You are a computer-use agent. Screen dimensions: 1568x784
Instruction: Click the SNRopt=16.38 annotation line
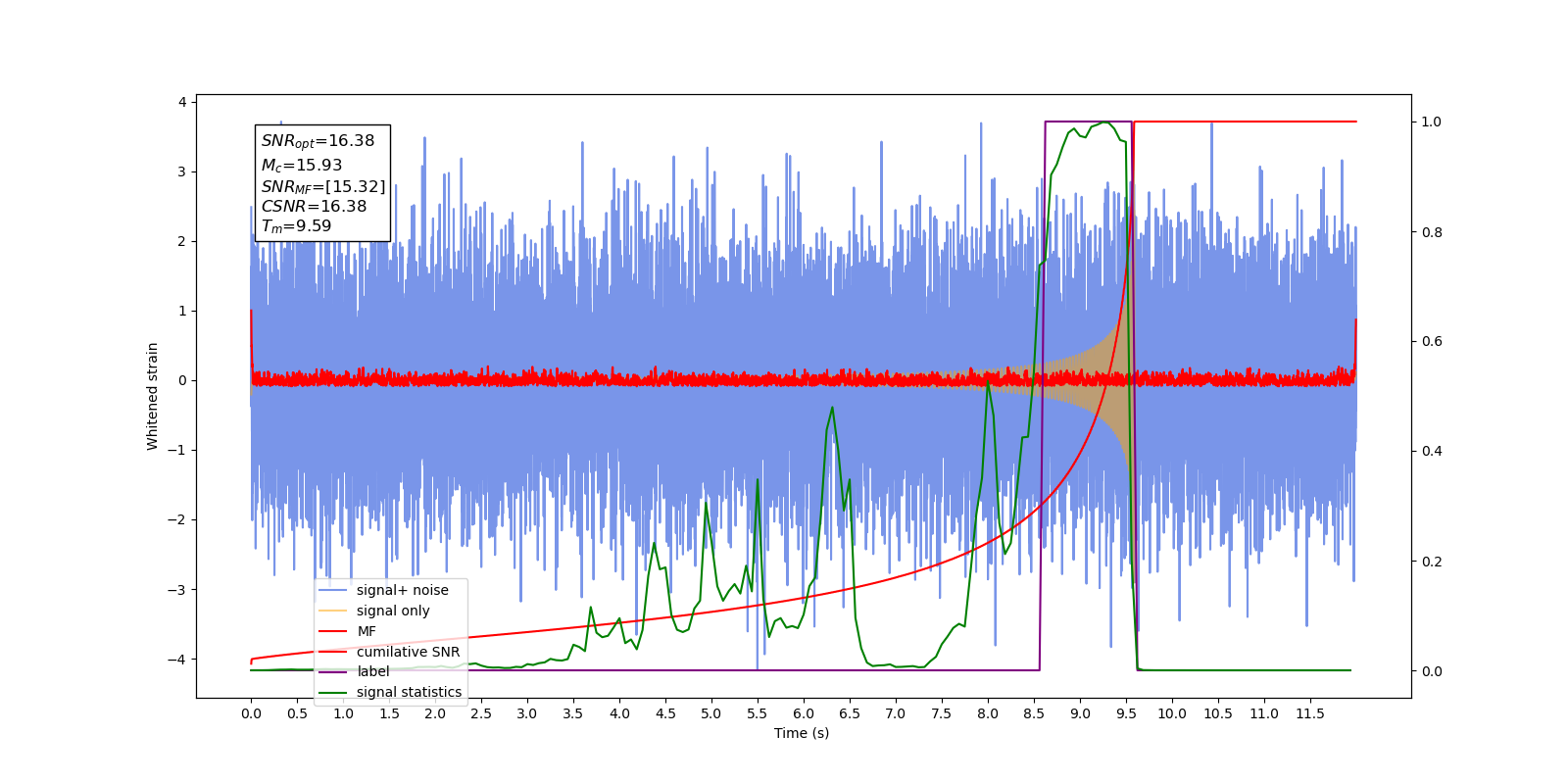pyautogui.click(x=318, y=141)
